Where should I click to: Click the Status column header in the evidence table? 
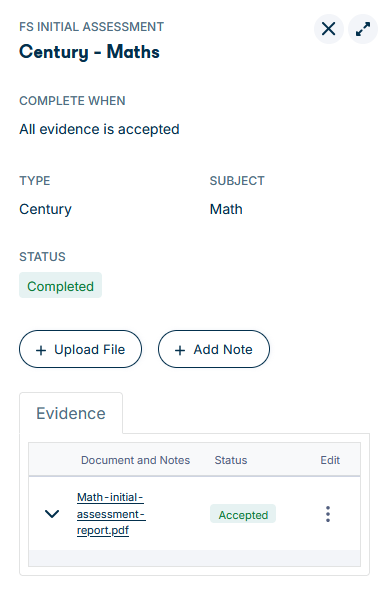231,460
